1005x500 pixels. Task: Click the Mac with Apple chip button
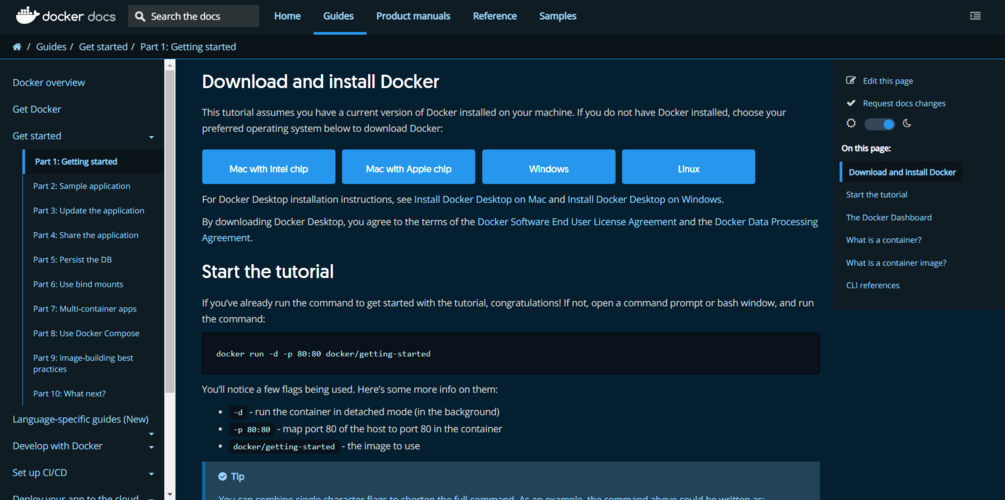tap(408, 167)
